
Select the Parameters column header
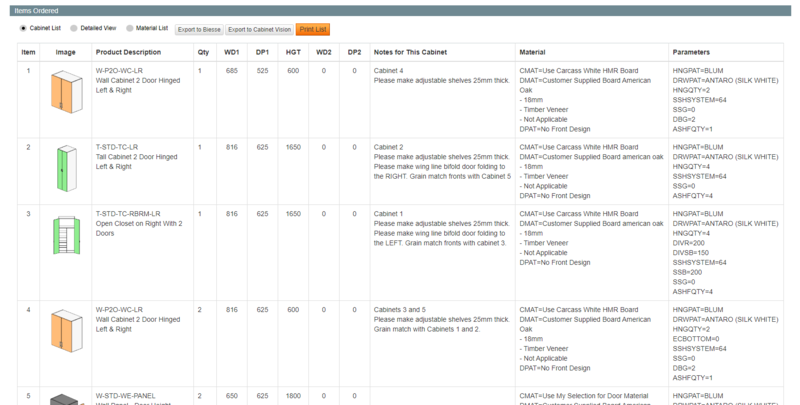tap(692, 51)
